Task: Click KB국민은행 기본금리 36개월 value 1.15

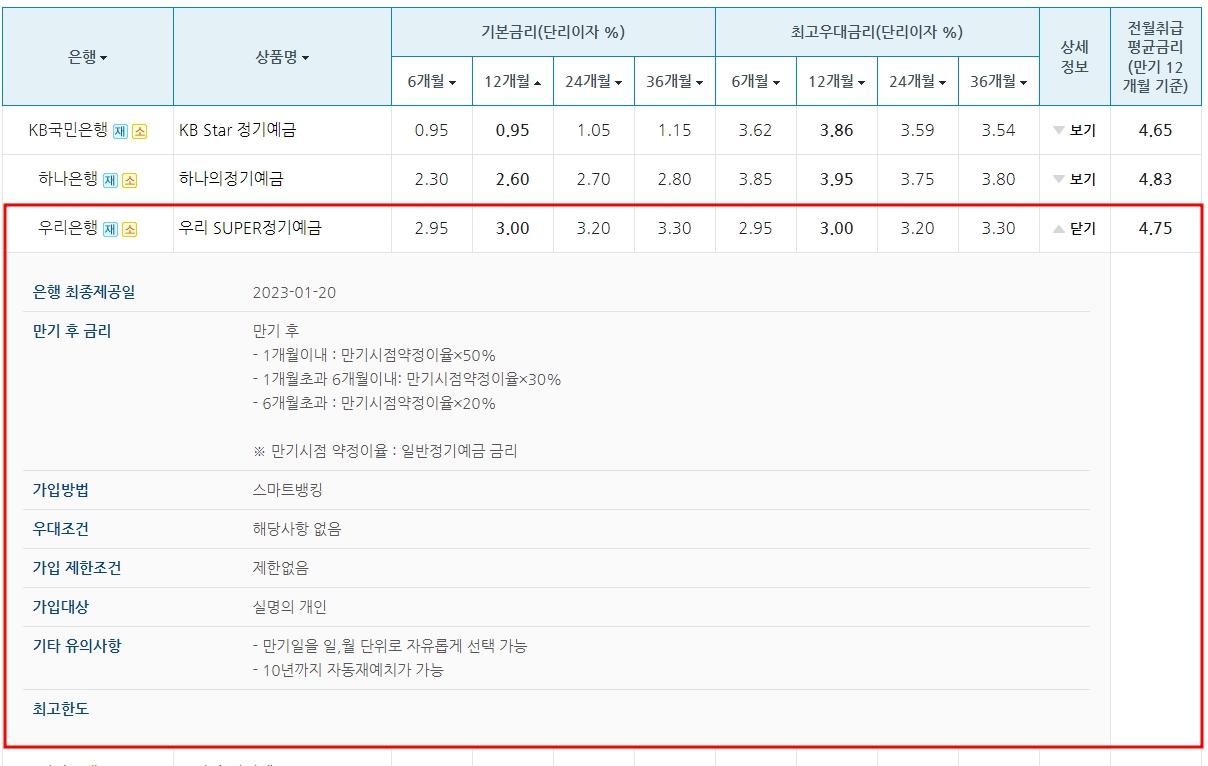Action: click(675, 131)
